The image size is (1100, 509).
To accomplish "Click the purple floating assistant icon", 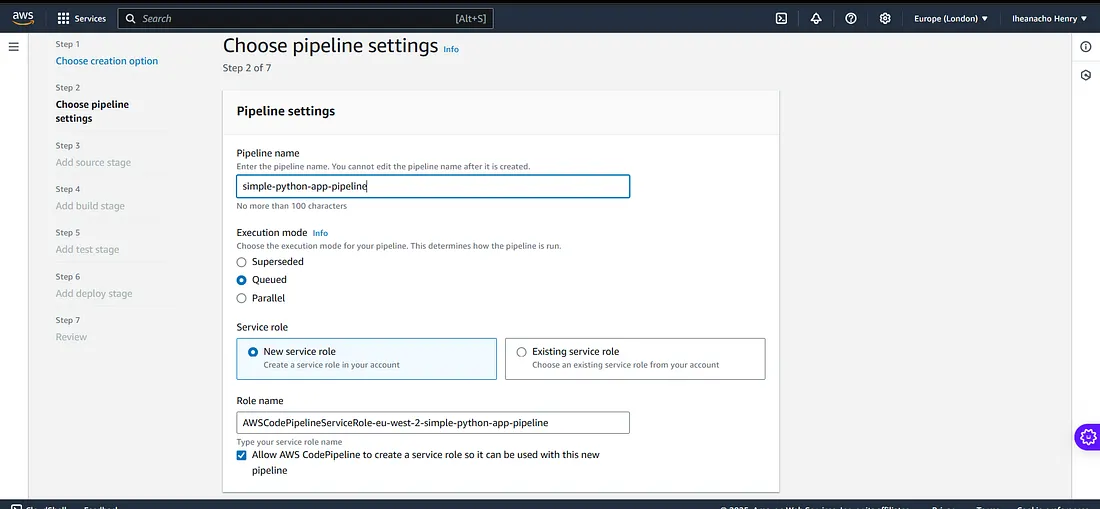I will coord(1087,436).
